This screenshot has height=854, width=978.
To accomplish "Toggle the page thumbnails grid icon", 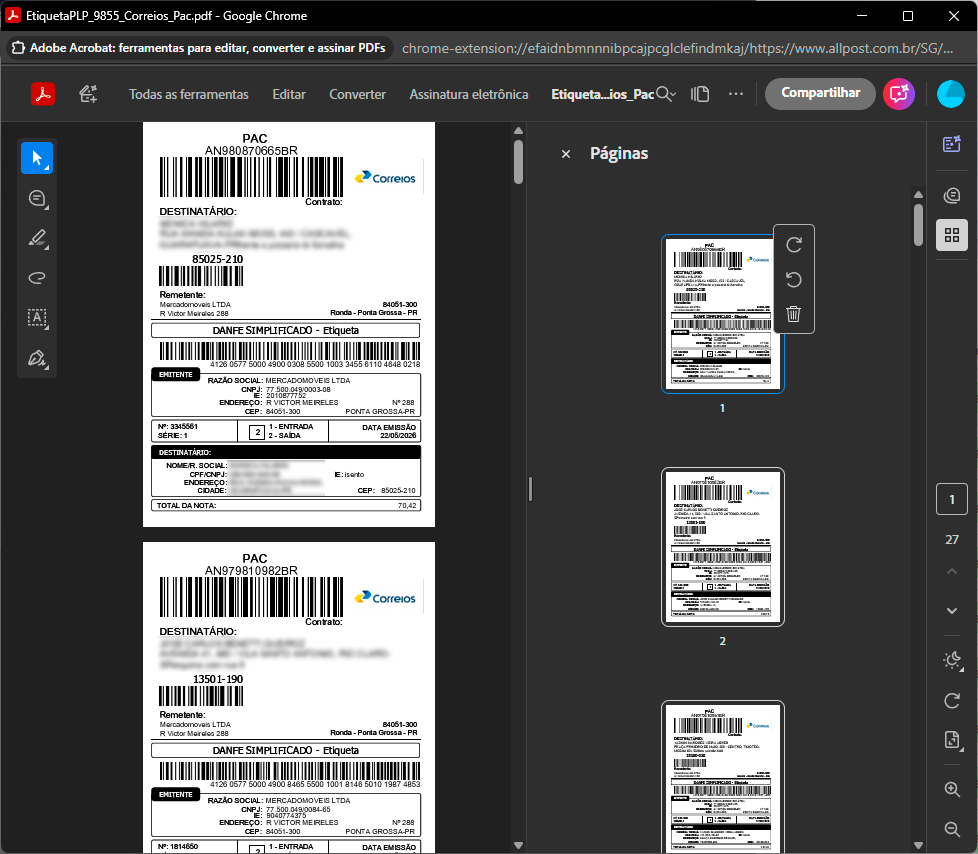I will [x=952, y=235].
